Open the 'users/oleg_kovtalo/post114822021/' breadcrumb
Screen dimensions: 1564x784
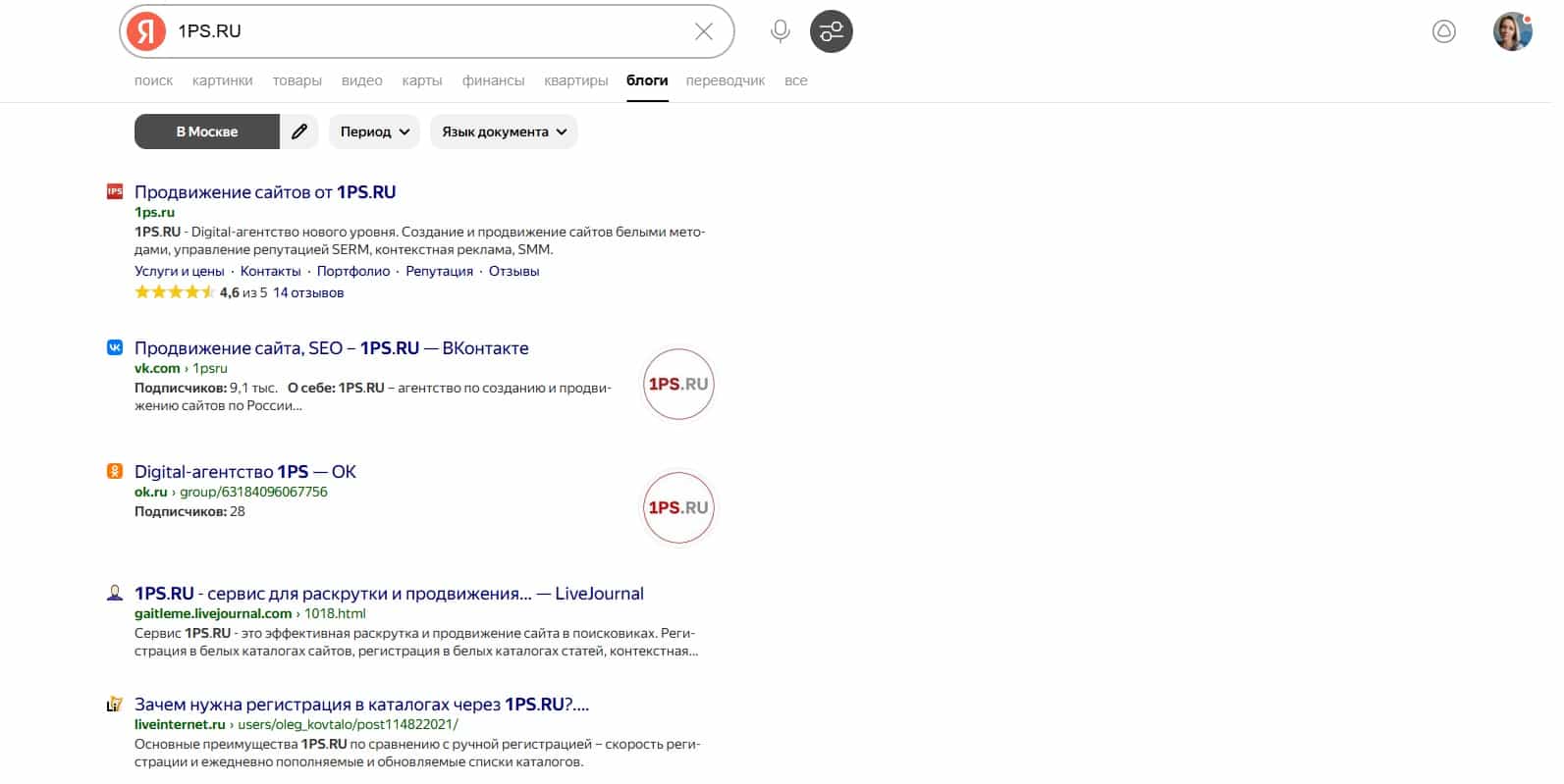coord(348,724)
